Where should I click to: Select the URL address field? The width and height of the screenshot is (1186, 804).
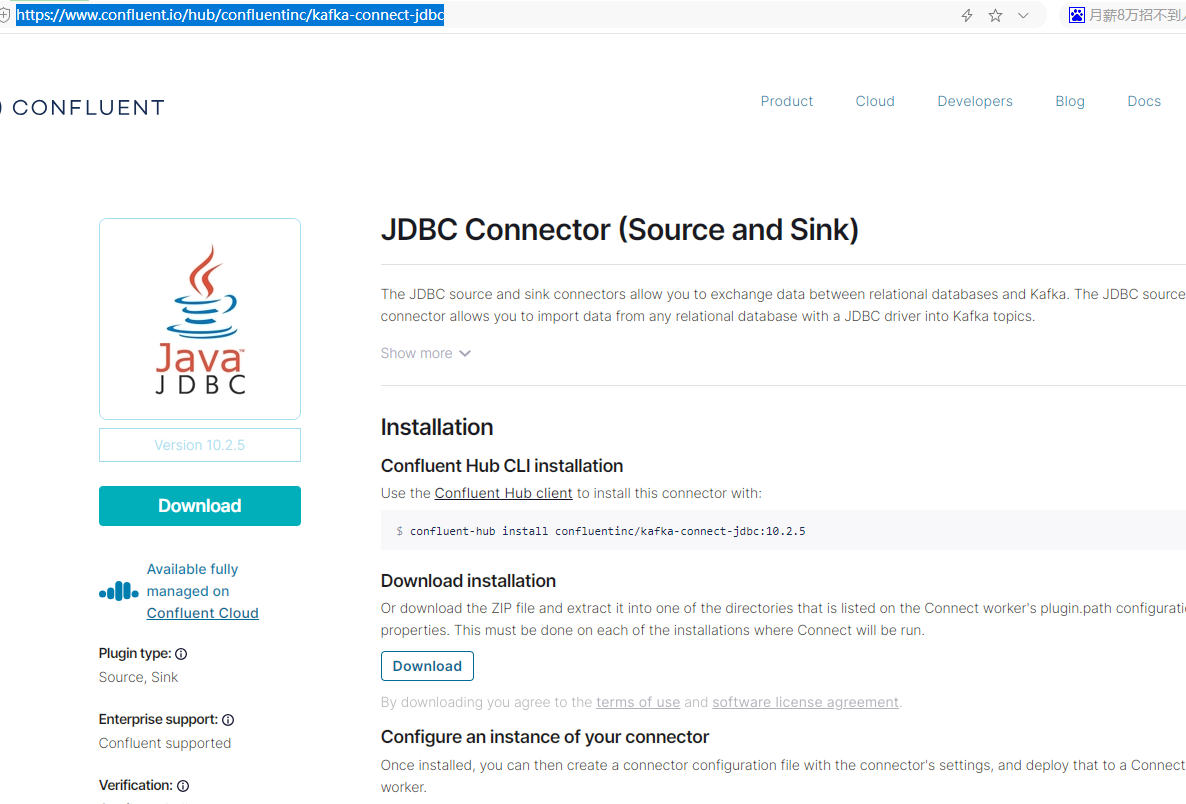click(230, 14)
